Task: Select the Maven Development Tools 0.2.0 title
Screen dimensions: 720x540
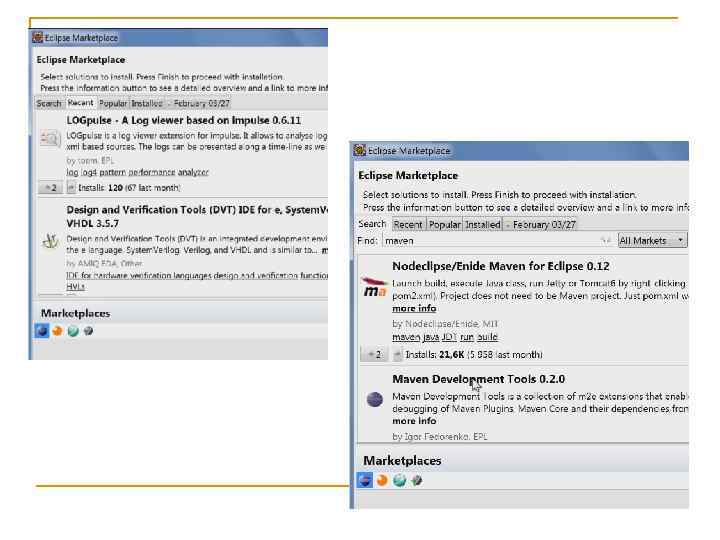Action: pos(478,379)
